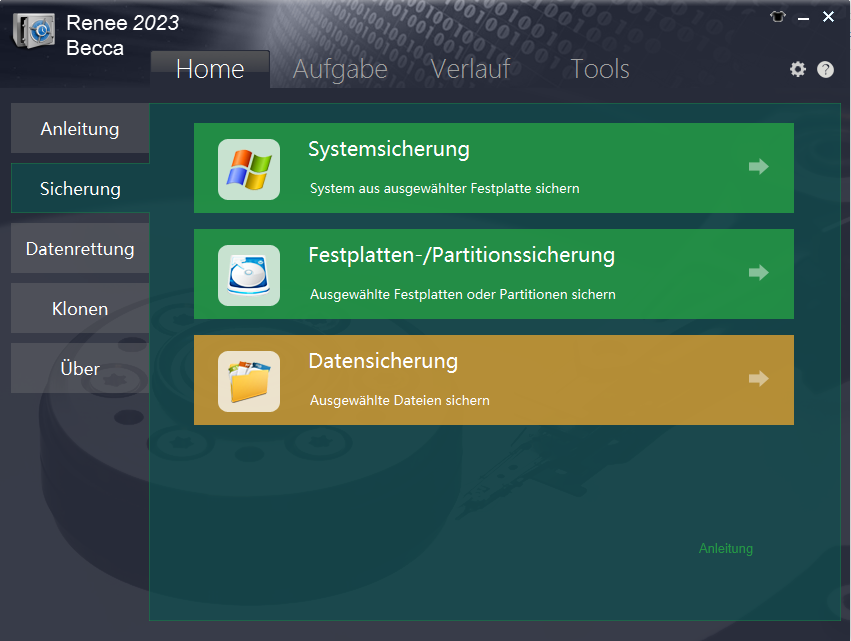The image size is (851, 641).
Task: Click the folder Datensicherung icon
Action: point(249,381)
